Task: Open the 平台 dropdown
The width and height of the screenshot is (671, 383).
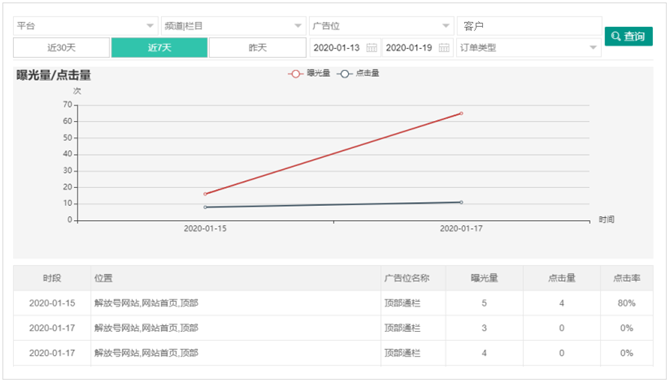Action: pos(86,26)
